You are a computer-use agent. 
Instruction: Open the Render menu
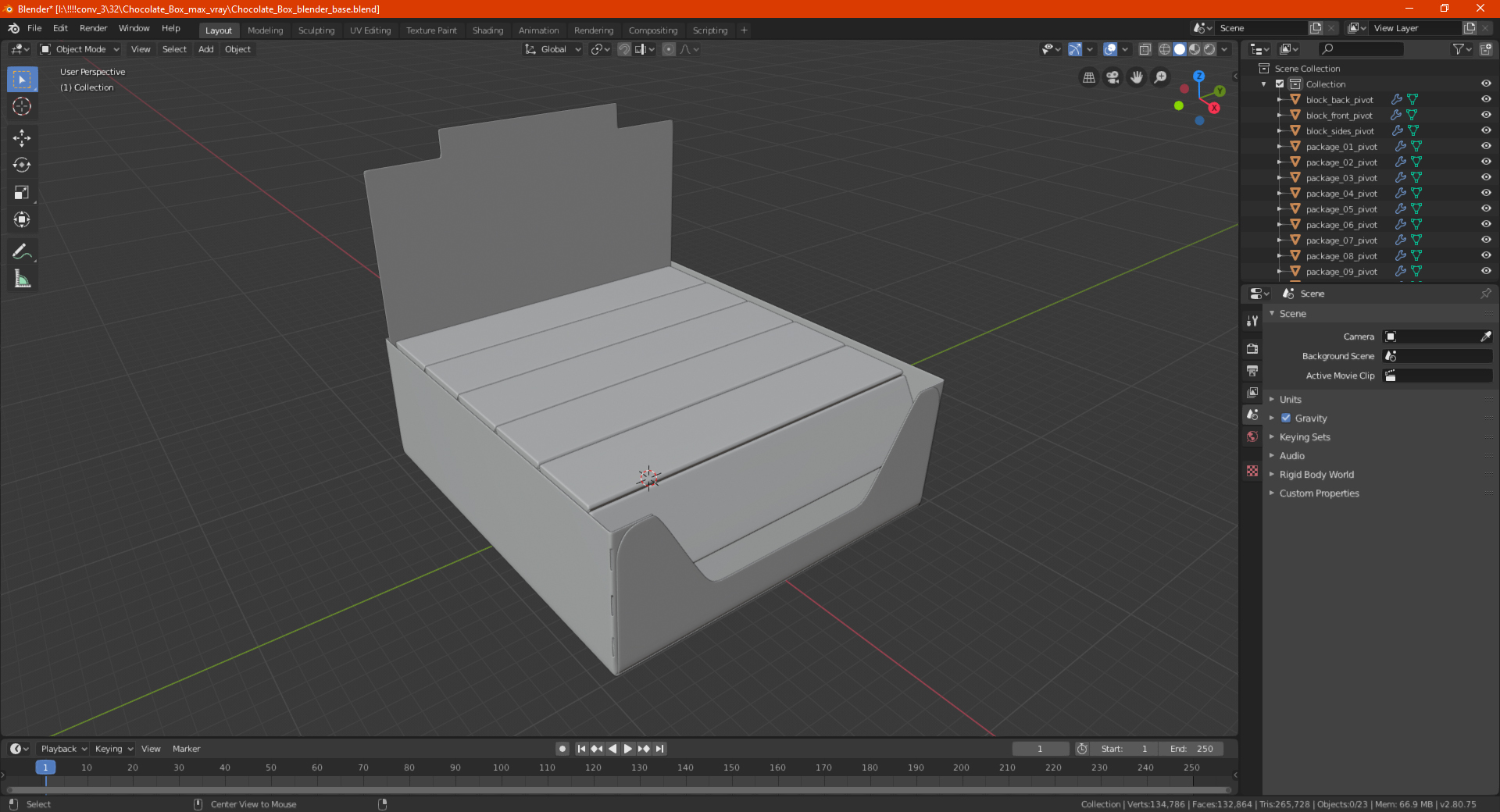(93, 28)
